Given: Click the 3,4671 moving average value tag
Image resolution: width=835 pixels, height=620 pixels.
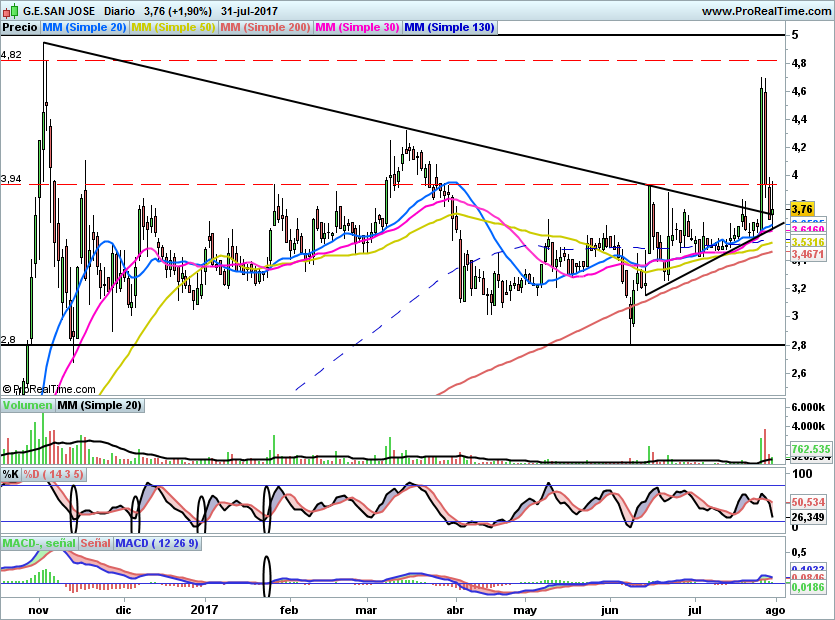Looking at the screenshot, I should pyautogui.click(x=808, y=254).
